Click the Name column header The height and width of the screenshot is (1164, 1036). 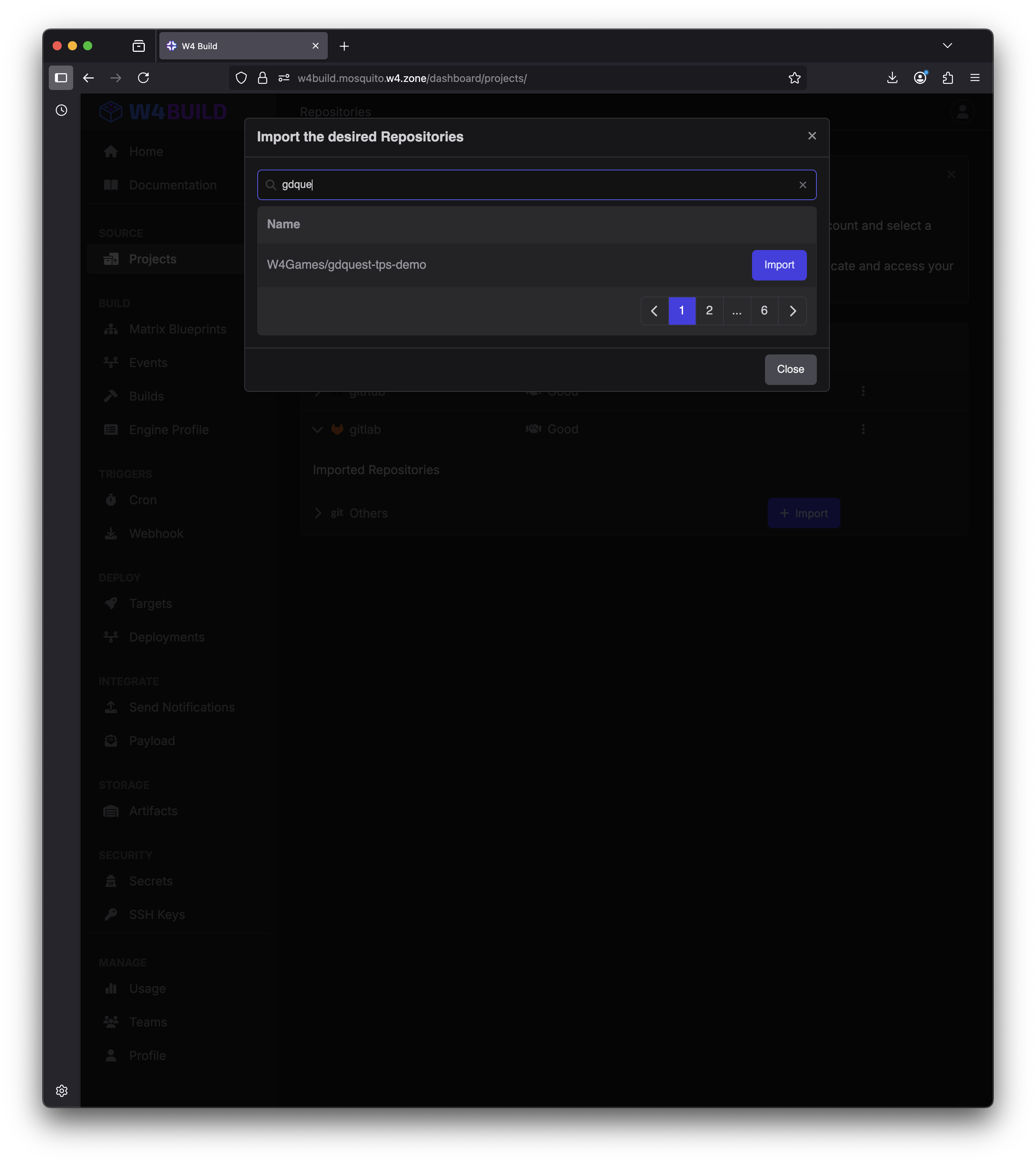[283, 224]
